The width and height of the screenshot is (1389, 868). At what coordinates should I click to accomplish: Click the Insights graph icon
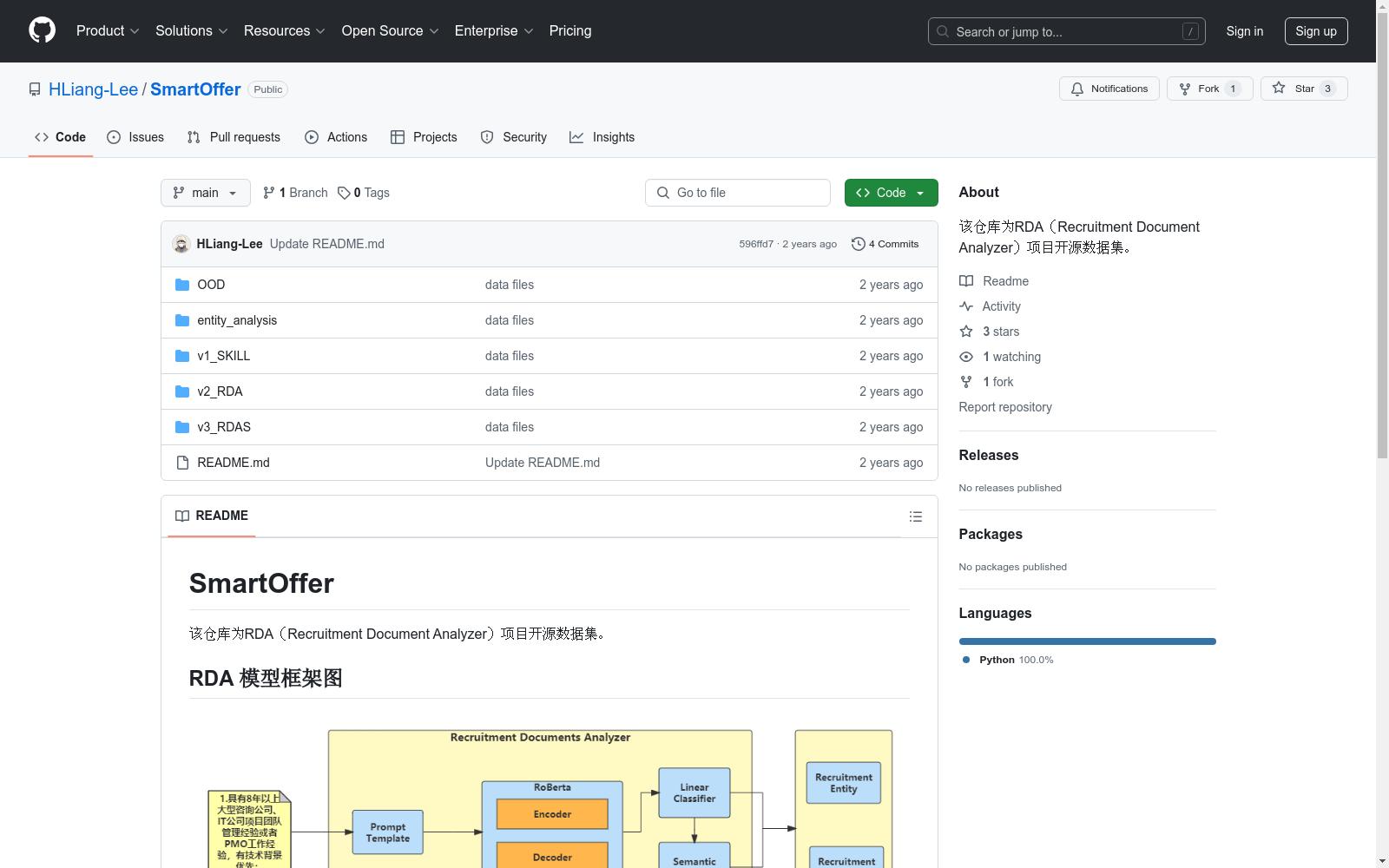[576, 137]
